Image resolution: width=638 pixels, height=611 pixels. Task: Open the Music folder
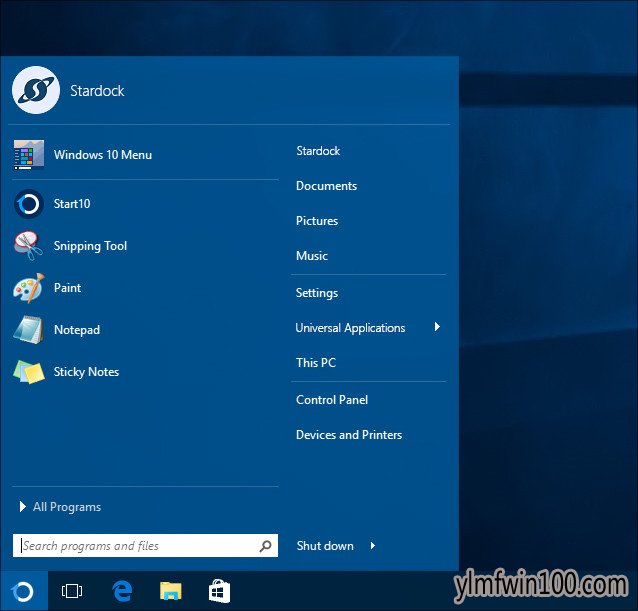point(312,256)
